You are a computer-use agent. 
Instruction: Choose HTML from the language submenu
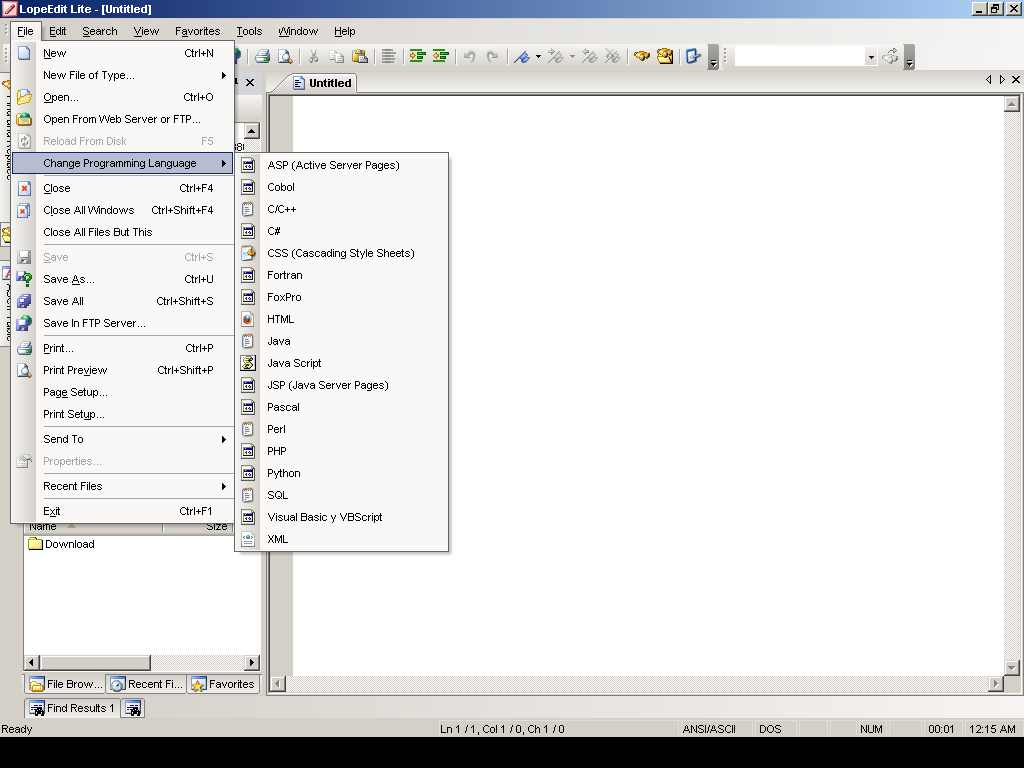pyautogui.click(x=281, y=318)
